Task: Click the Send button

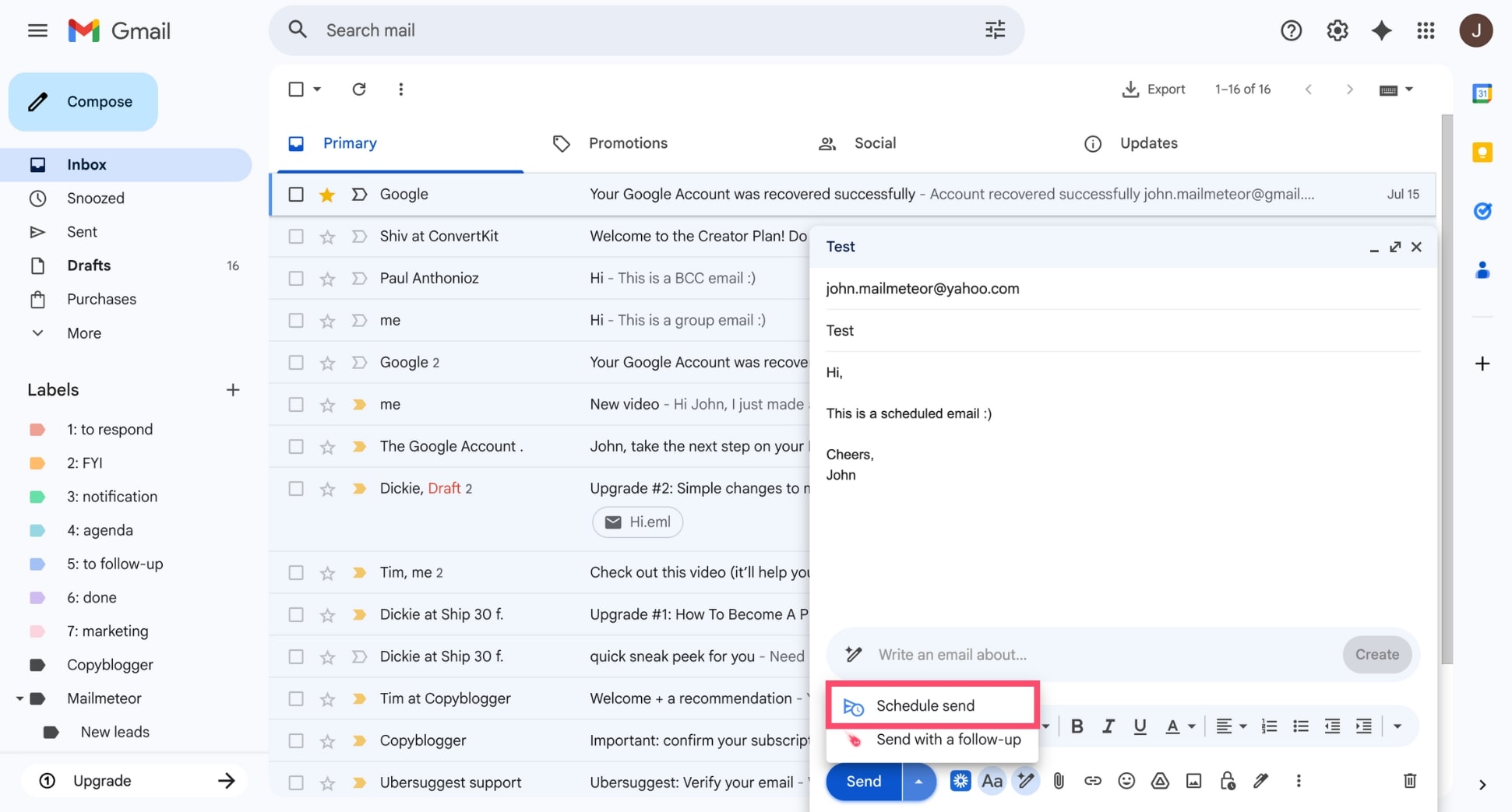Action: tap(862, 782)
